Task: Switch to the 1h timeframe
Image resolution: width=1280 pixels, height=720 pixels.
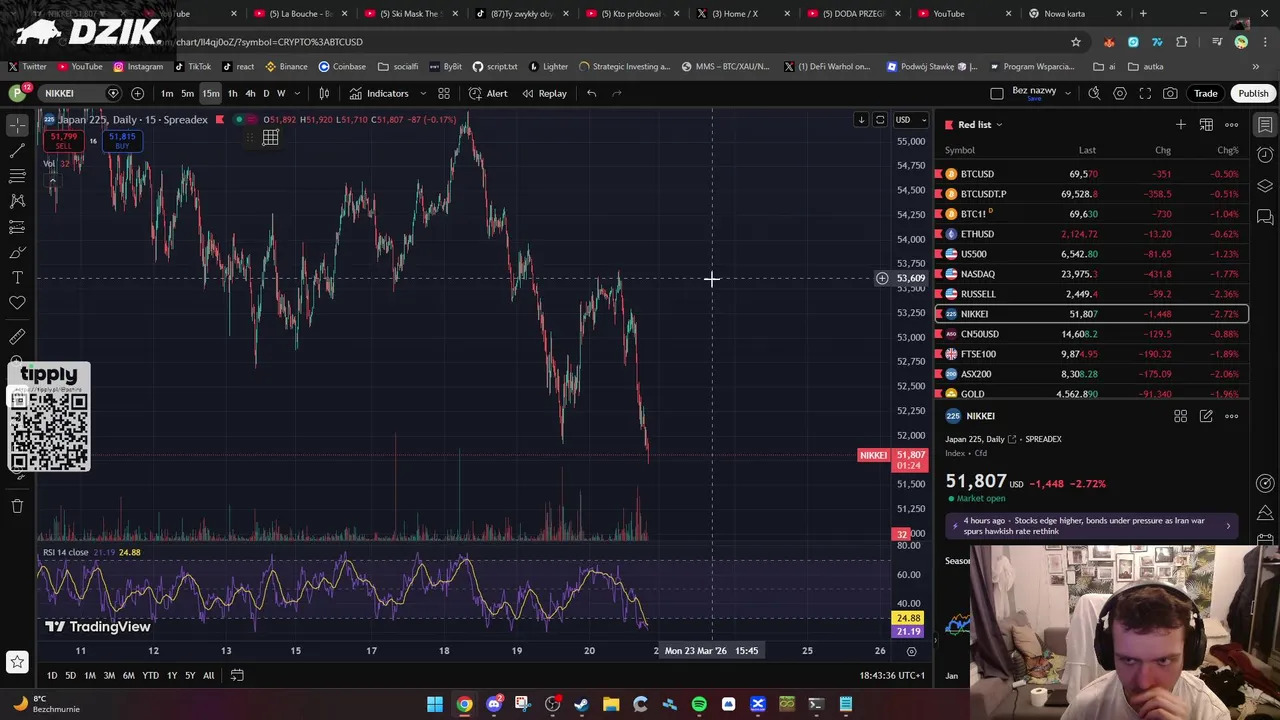Action: tap(232, 93)
